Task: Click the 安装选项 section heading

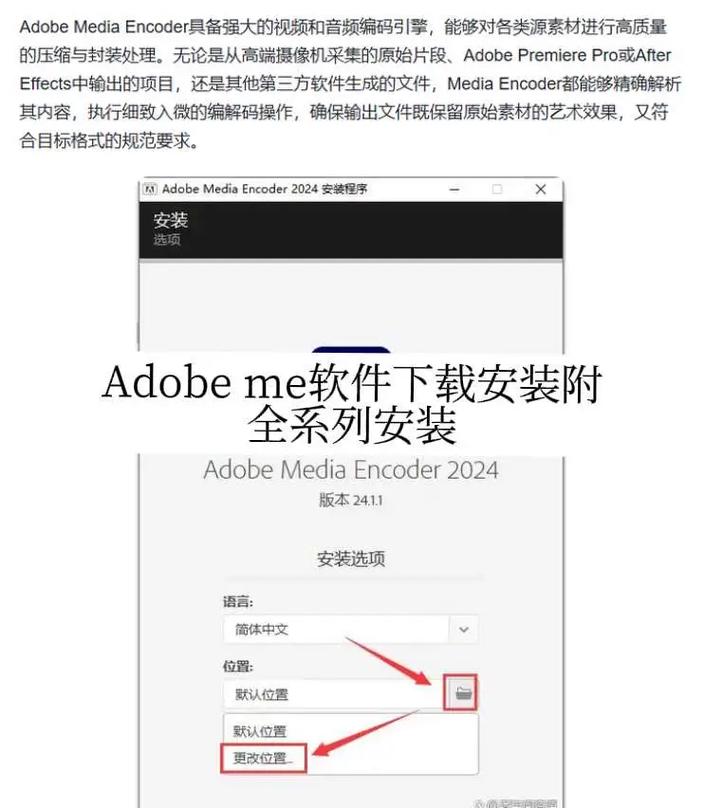Action: coord(351,559)
